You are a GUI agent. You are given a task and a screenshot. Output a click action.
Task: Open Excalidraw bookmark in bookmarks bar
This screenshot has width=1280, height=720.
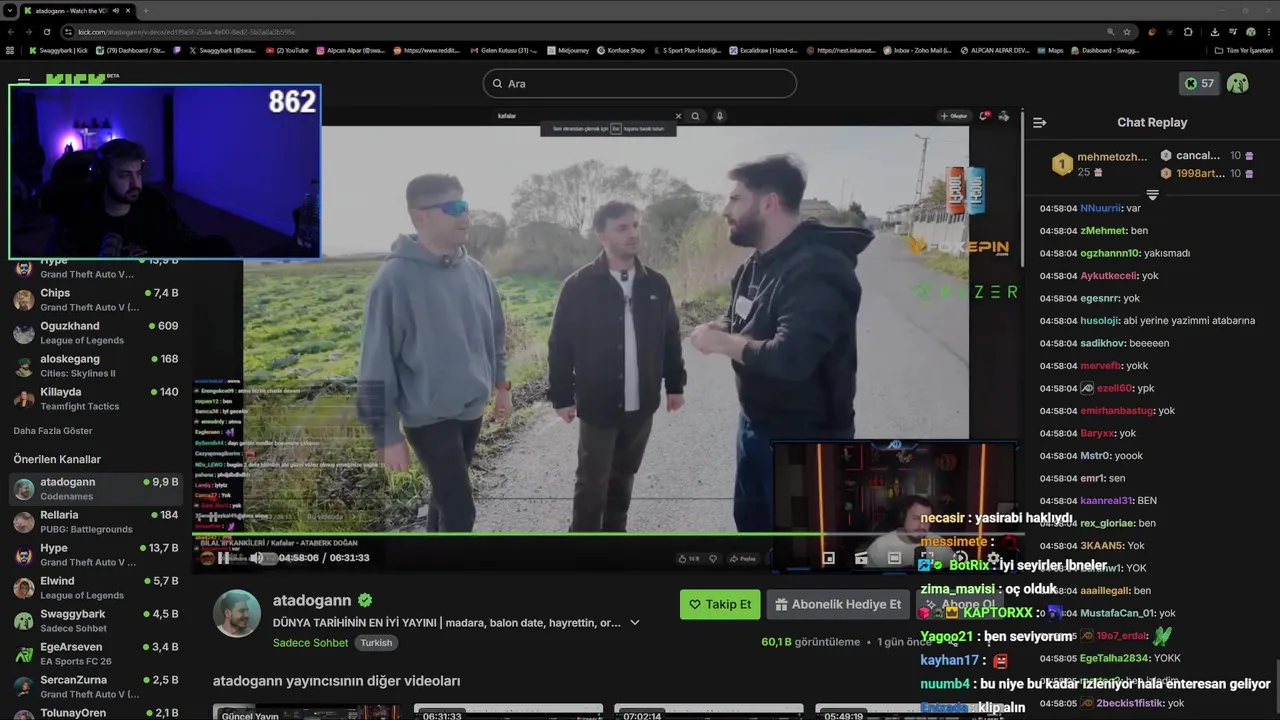(x=765, y=50)
